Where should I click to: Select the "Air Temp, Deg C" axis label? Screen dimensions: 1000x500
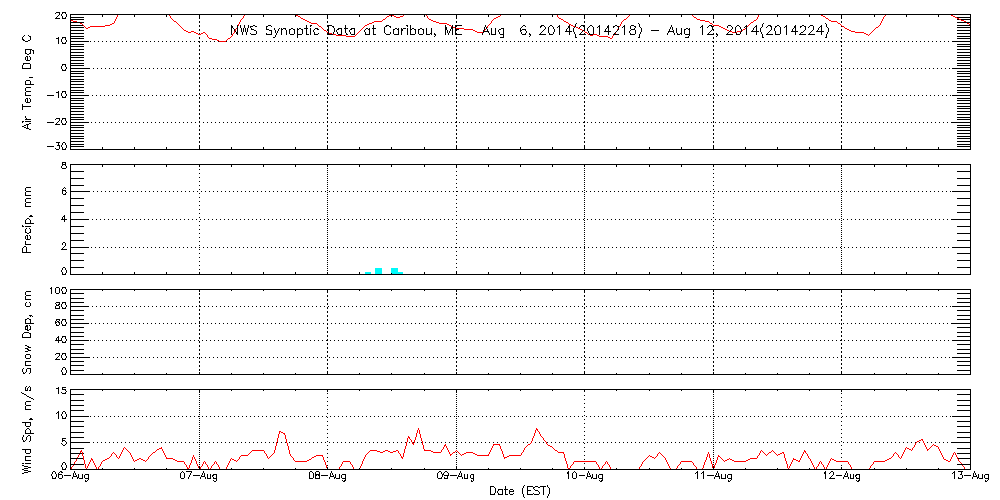pos(28,81)
